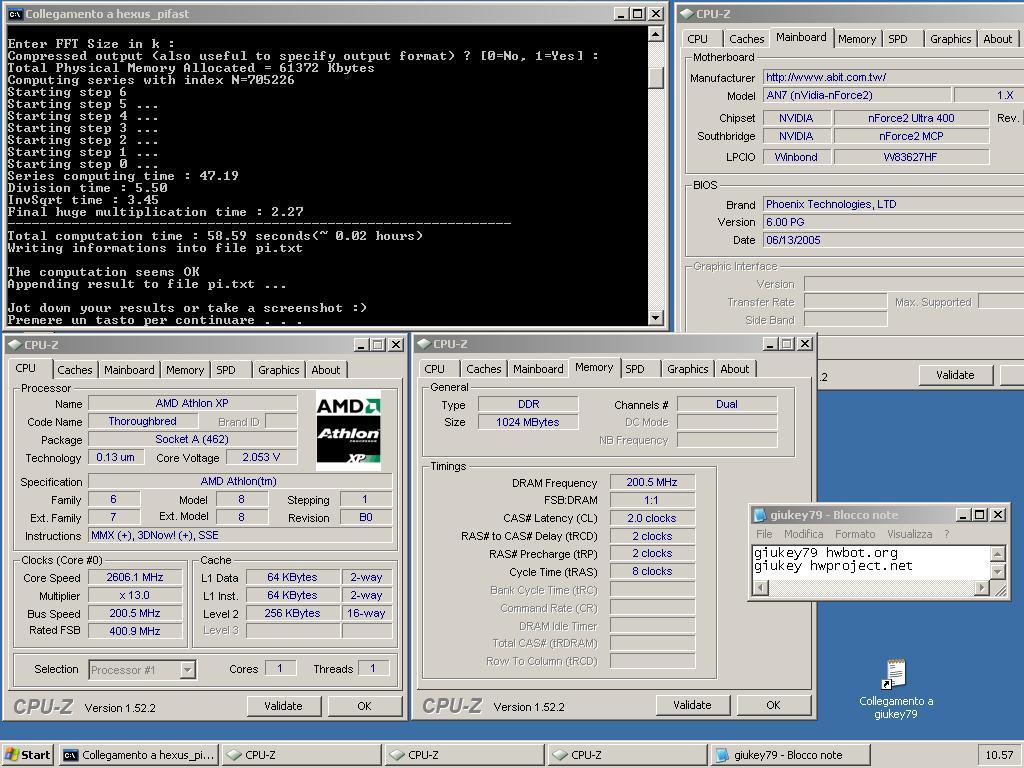Open About tab in the Memory window
The height and width of the screenshot is (768, 1024).
click(x=735, y=369)
